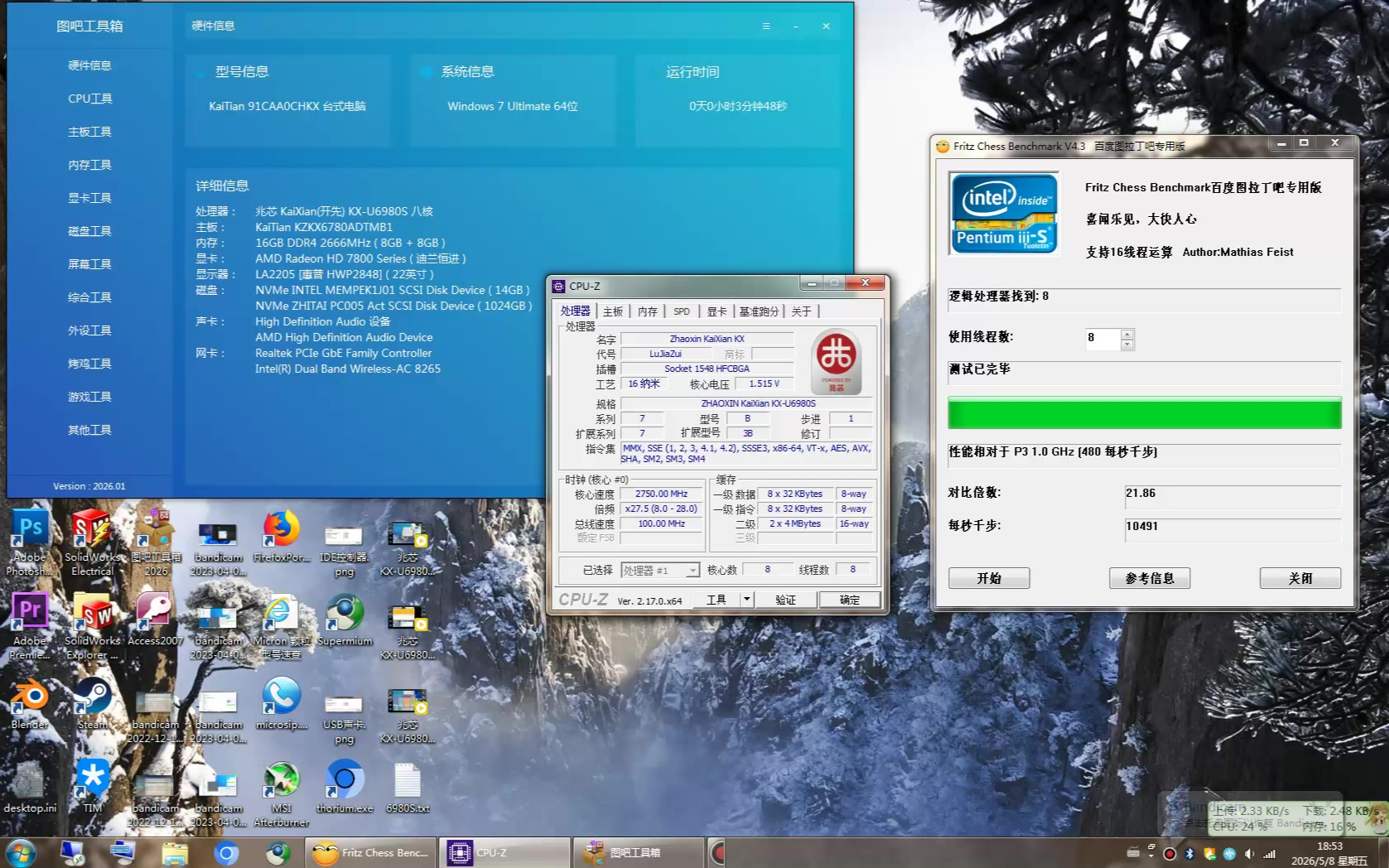Open 处理器 #1 selection dropdown in CPU-Z
The image size is (1389, 868).
pyautogui.click(x=660, y=570)
